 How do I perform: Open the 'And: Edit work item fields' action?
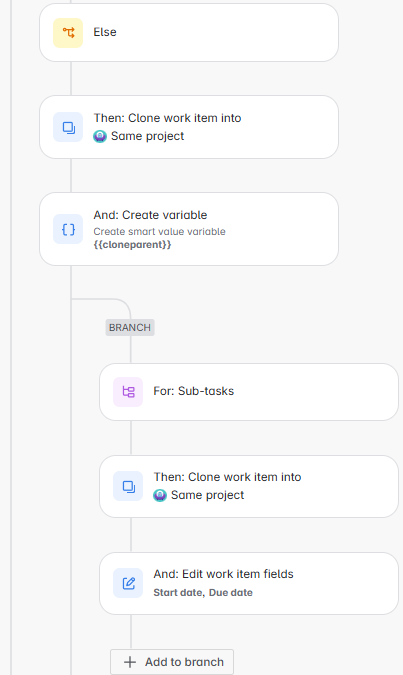249,583
